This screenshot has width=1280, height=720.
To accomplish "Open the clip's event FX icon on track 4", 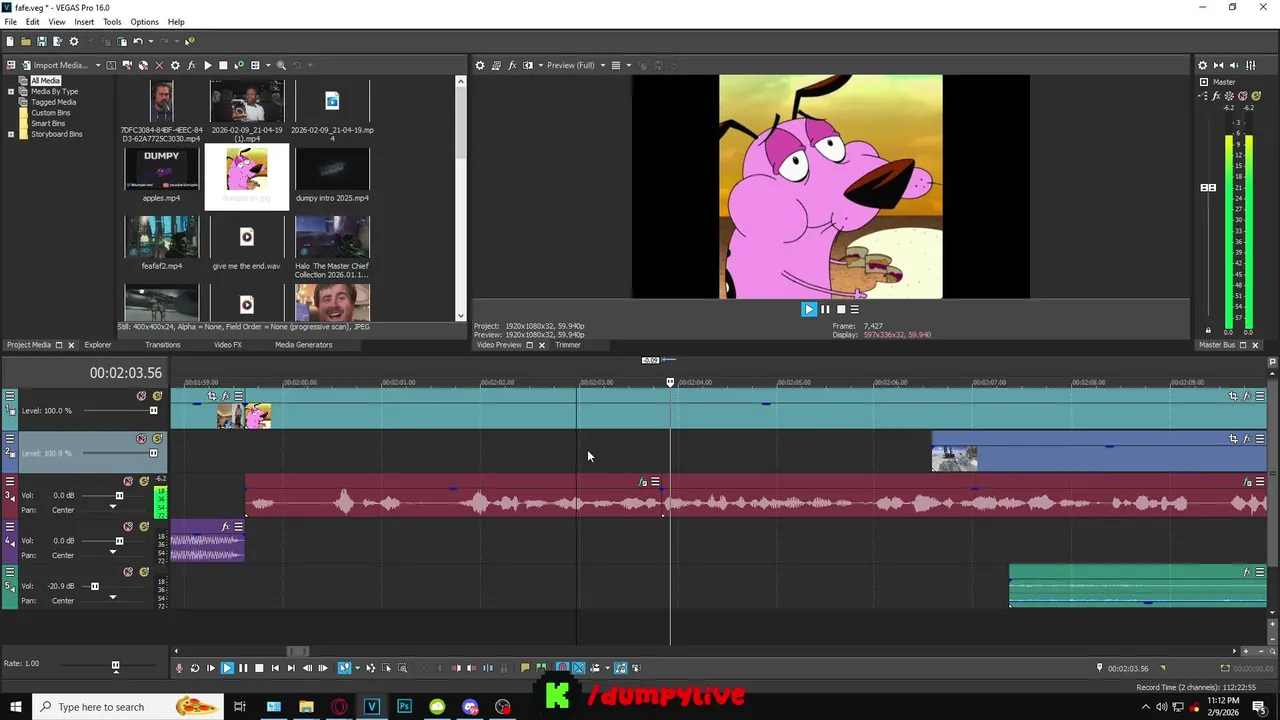I will (x=225, y=526).
